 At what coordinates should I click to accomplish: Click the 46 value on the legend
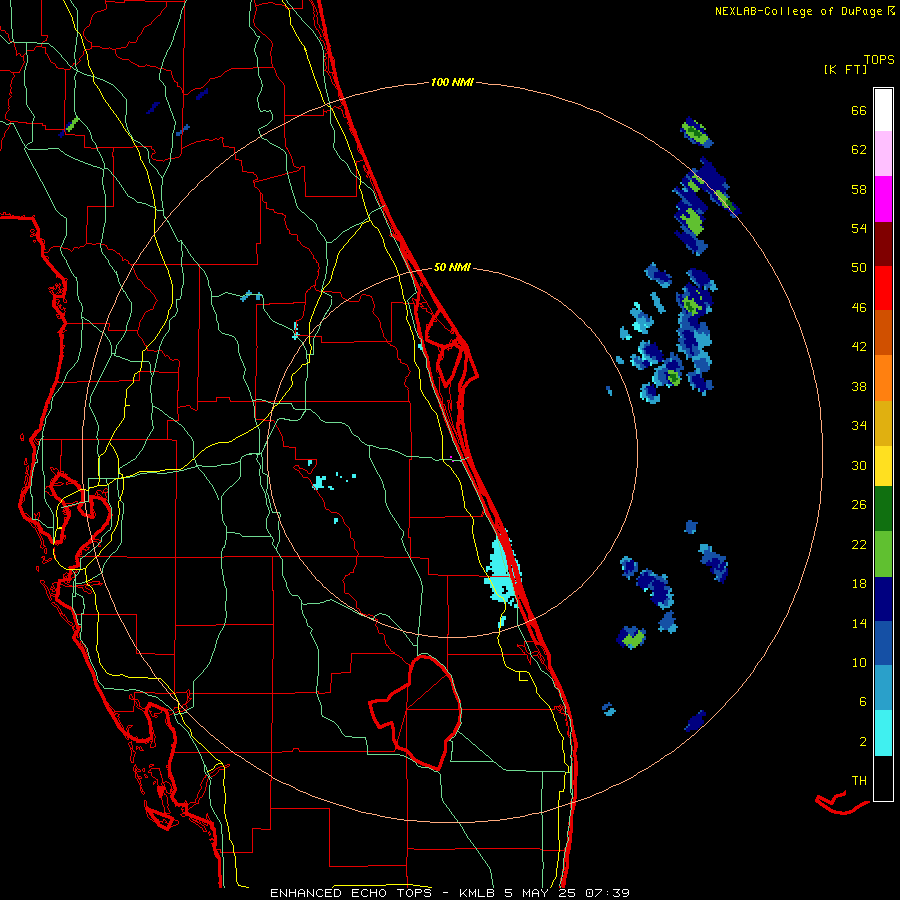859,308
